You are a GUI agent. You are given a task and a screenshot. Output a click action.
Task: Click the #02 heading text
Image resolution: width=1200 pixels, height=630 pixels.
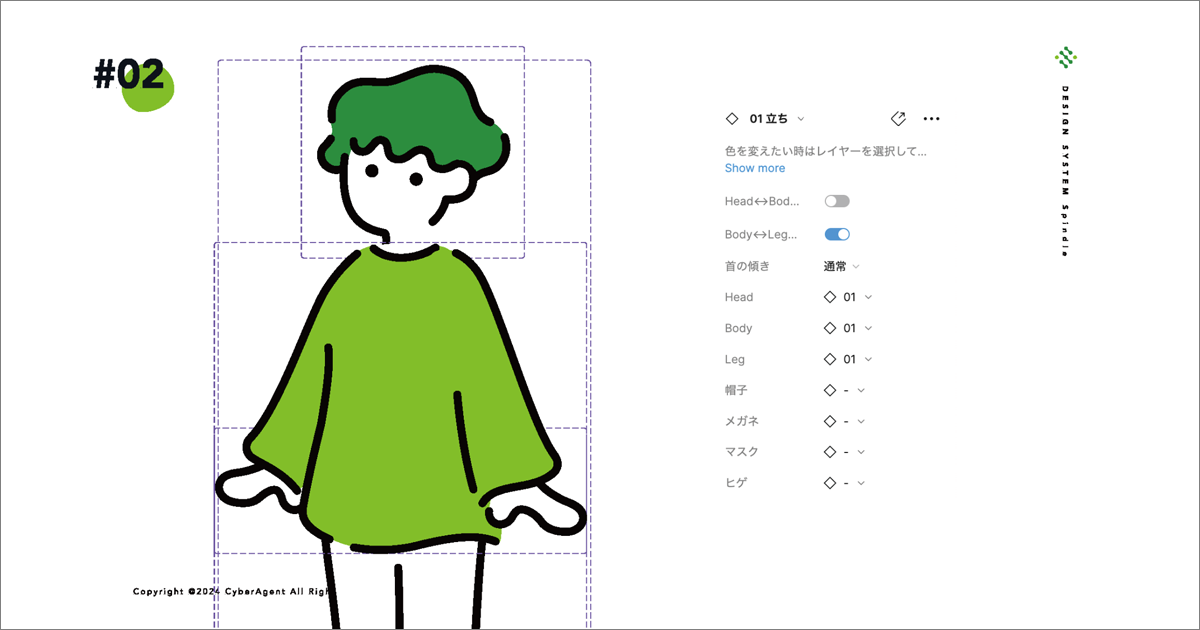click(x=129, y=74)
